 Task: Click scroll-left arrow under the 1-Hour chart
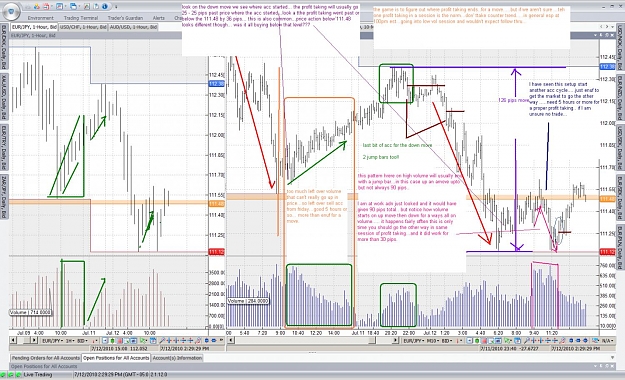(x=13, y=340)
